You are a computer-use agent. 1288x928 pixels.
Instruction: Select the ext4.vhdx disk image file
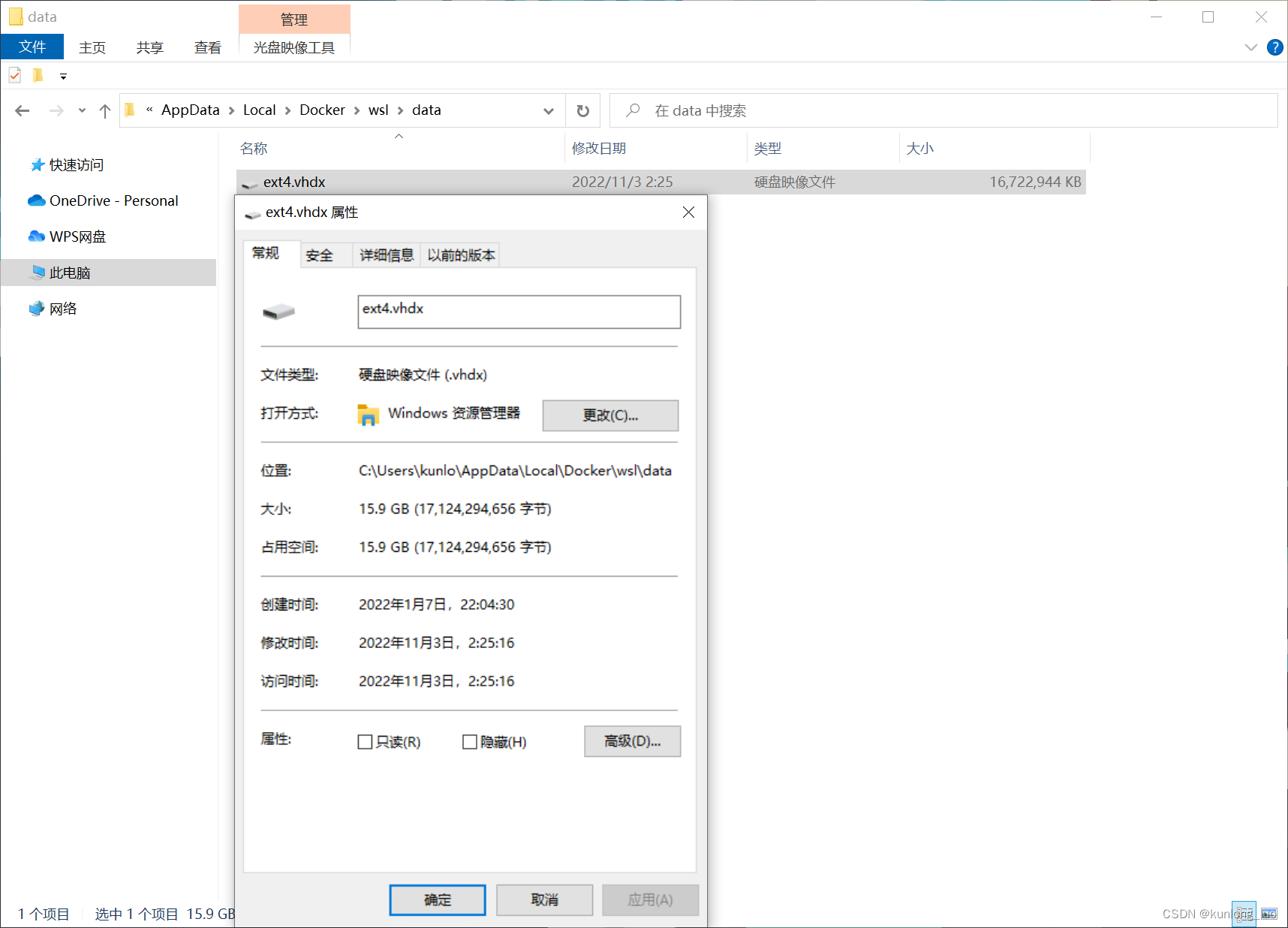pyautogui.click(x=294, y=182)
